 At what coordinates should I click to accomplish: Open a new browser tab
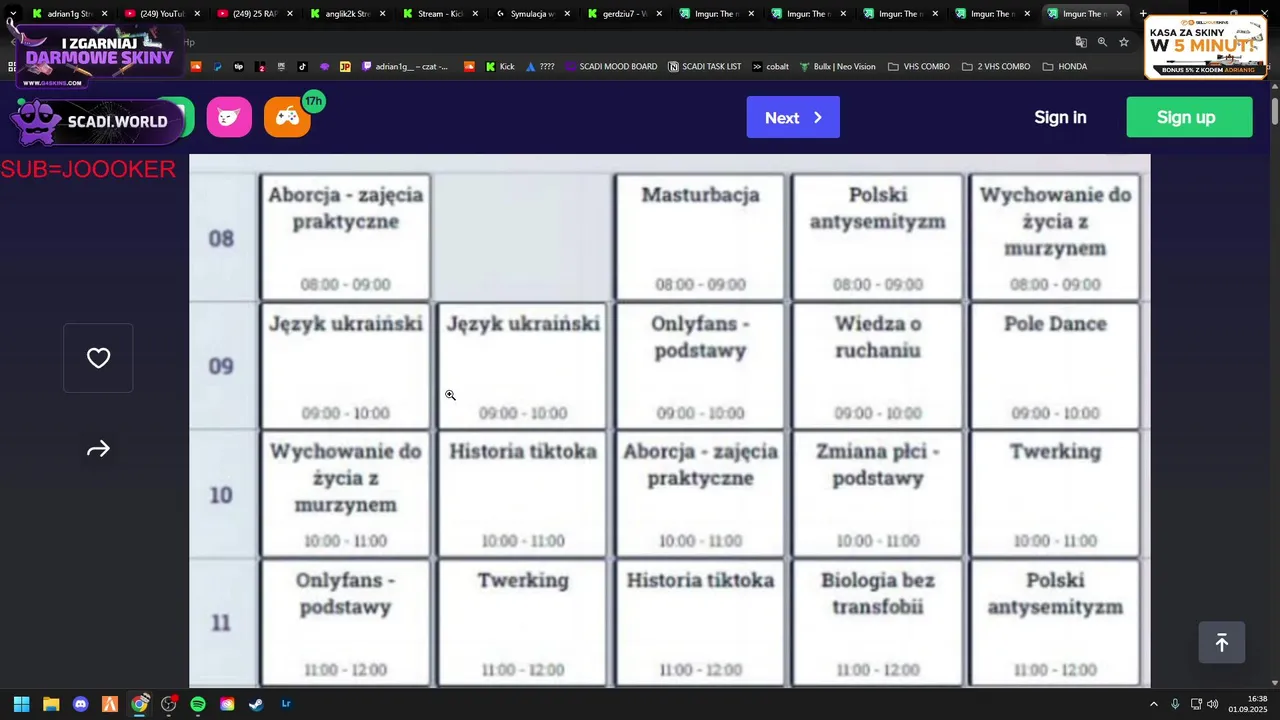pos(1143,14)
